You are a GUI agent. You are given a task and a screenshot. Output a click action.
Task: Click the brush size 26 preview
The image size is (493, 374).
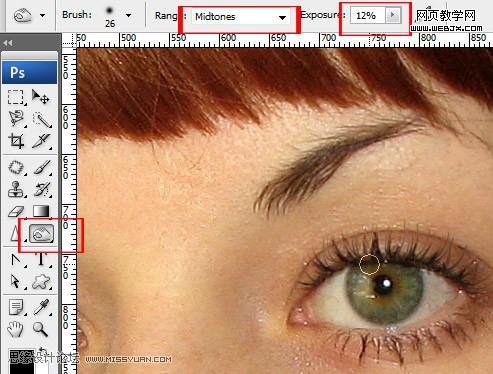pos(110,16)
